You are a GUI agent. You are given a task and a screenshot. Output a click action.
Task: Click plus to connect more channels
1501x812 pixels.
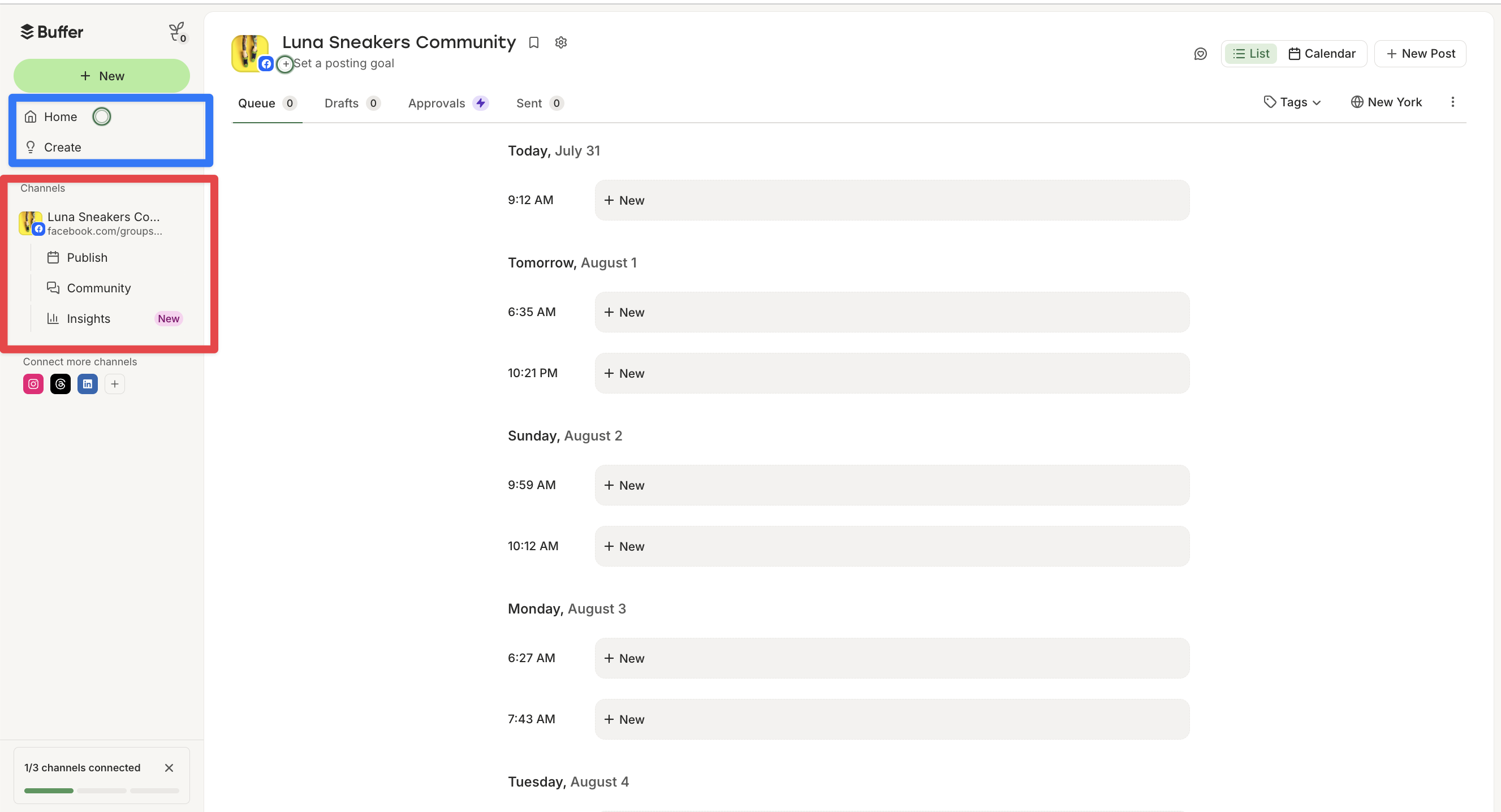coord(115,384)
